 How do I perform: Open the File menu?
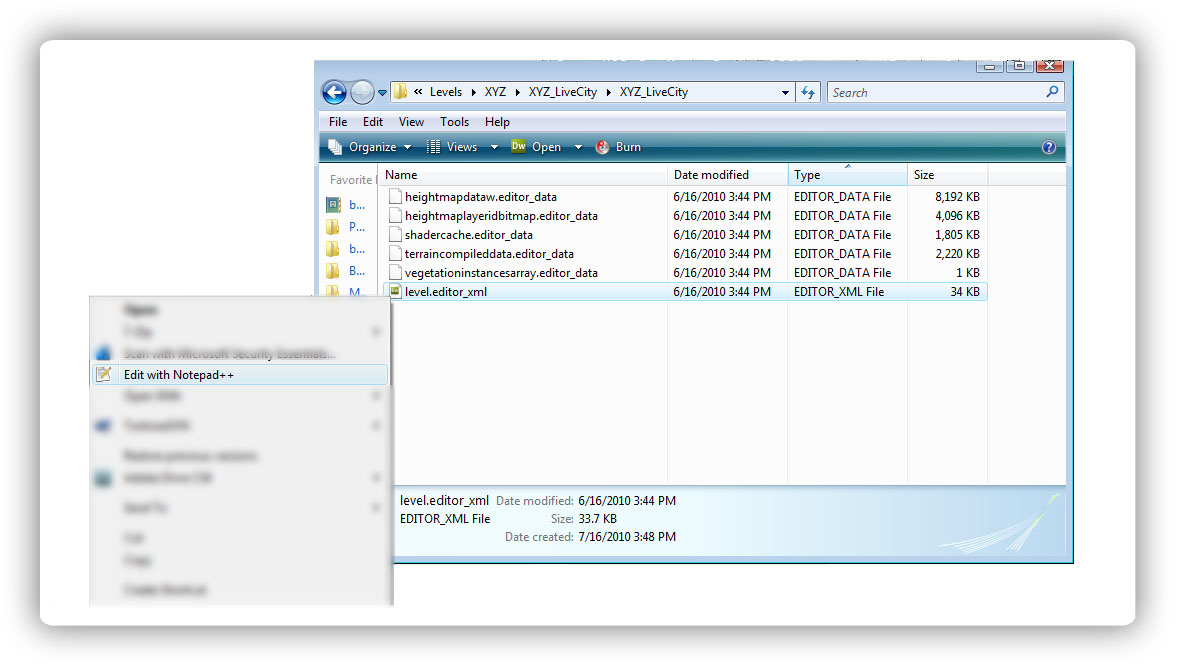pos(338,122)
